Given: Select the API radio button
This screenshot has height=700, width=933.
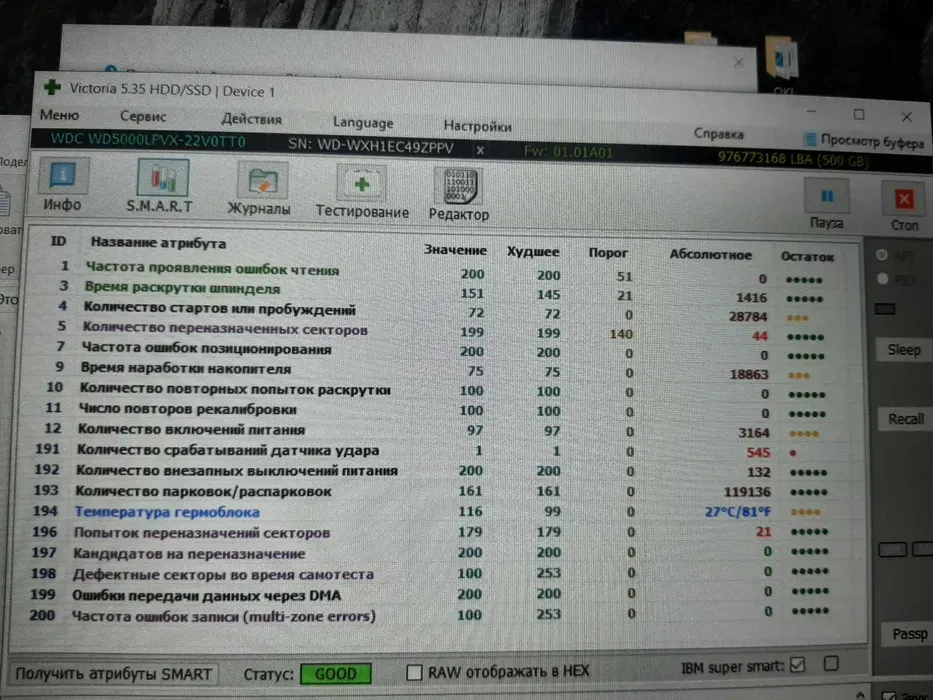Looking at the screenshot, I should click(x=882, y=255).
